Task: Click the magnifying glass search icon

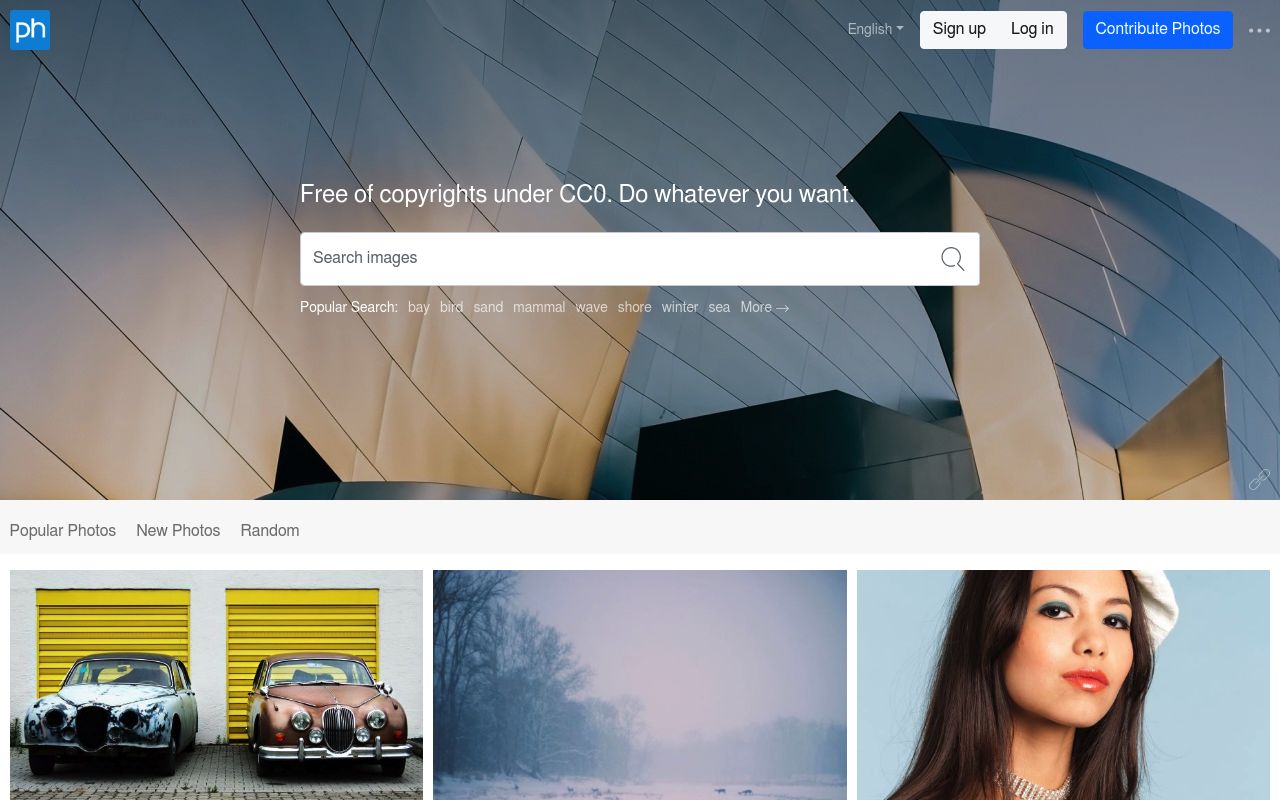Action: click(953, 259)
